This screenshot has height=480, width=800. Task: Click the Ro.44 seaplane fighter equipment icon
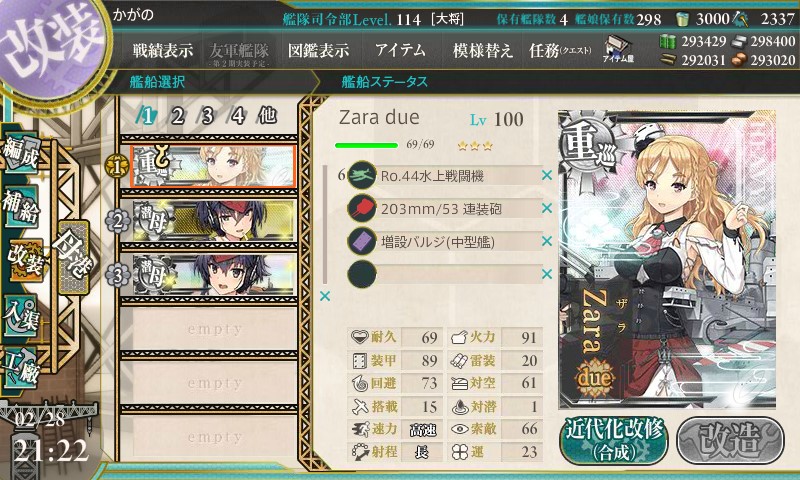[362, 176]
